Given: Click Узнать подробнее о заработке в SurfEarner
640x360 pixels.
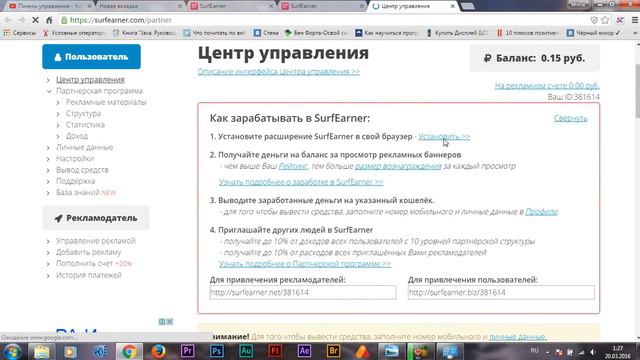Looking at the screenshot, I should pos(301,182).
